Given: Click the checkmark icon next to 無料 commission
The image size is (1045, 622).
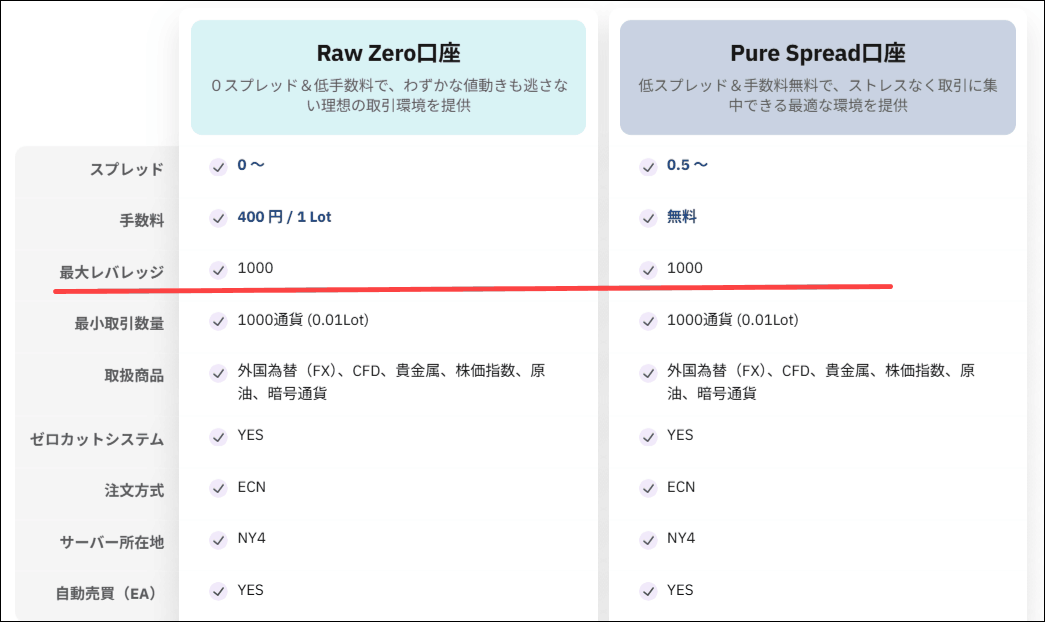Looking at the screenshot, I should pyautogui.click(x=648, y=217).
